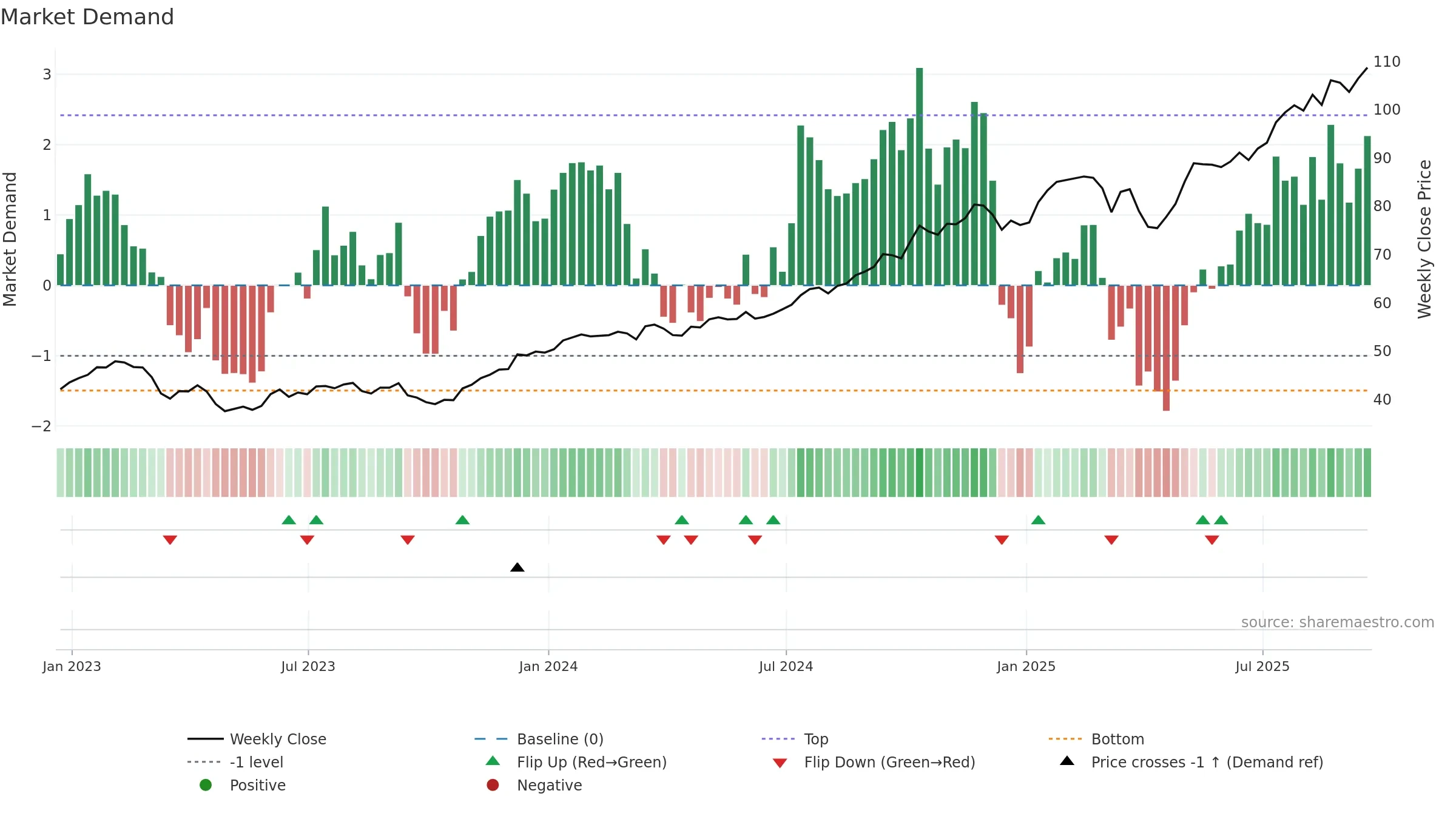Click the 'source: sharemaestro.com' attribution text
1456x819 pixels.
tap(1337, 622)
